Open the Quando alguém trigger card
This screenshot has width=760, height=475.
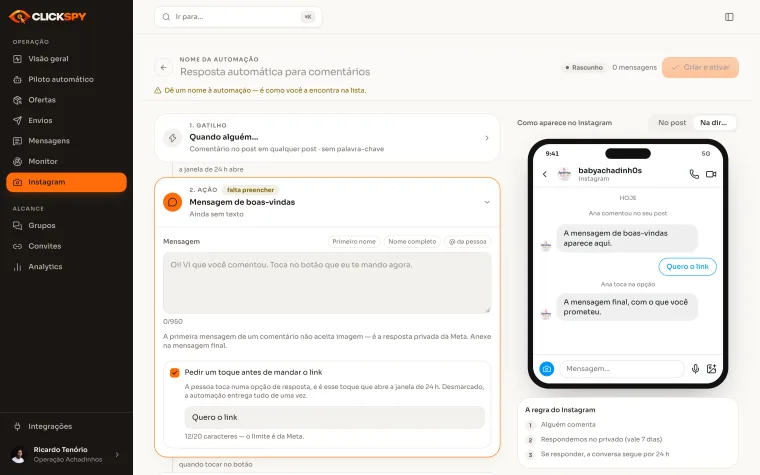(327, 138)
